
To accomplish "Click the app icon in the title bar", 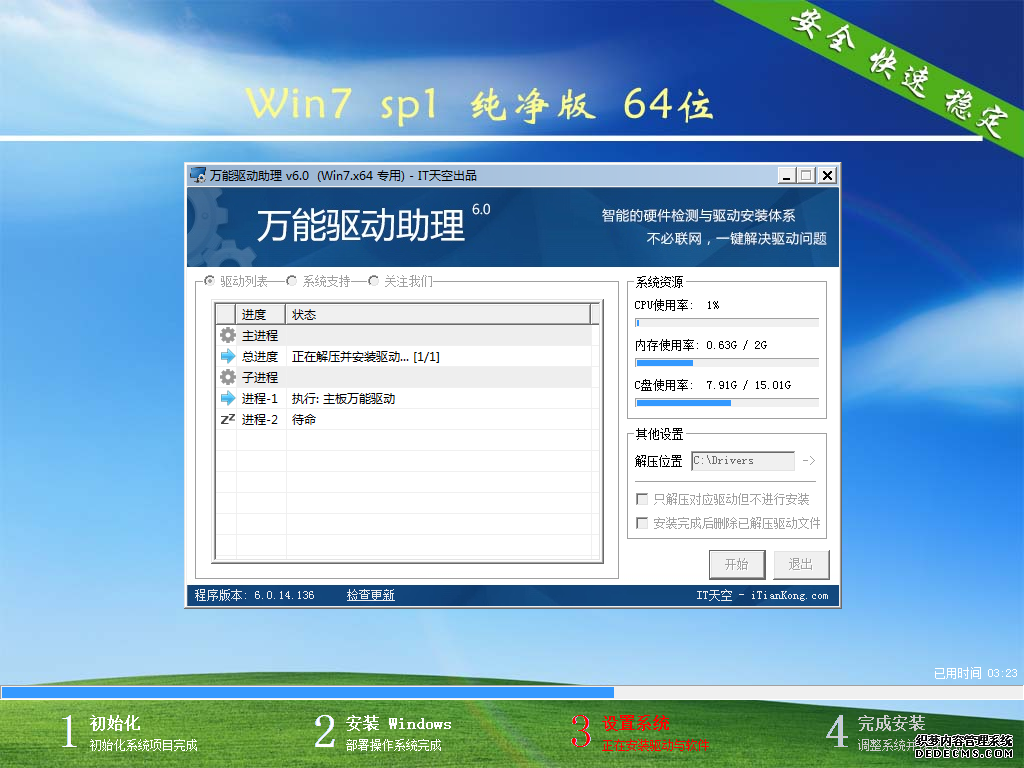I will click(x=198, y=175).
